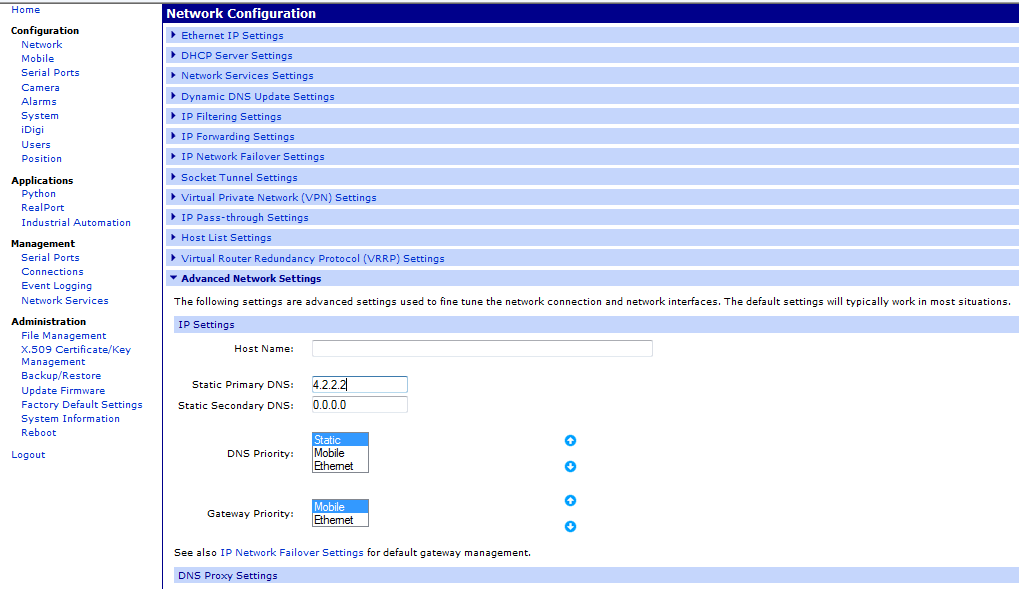This screenshot has height=589, width=1019.
Task: Click DNS Priority move down arrow icon
Action: tap(570, 466)
